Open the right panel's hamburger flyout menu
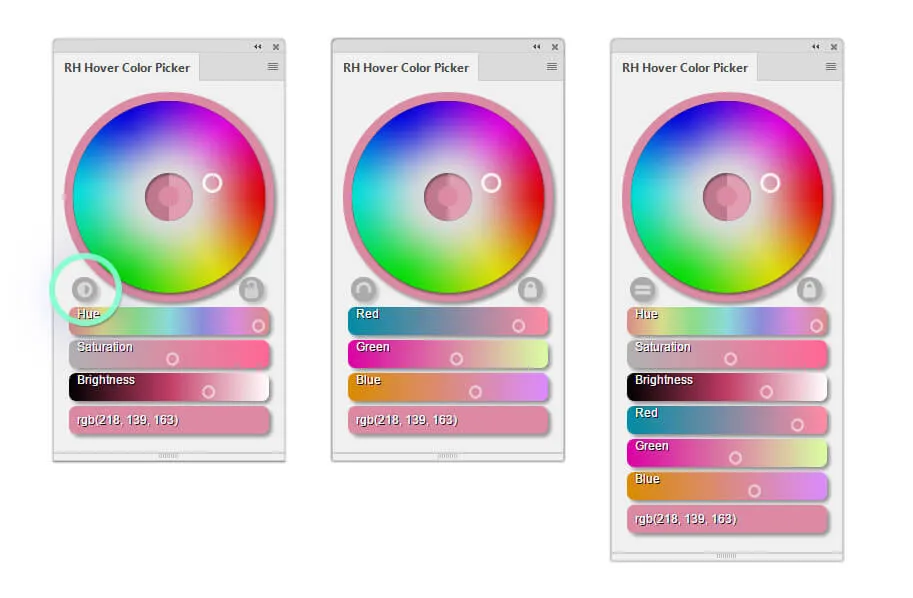The width and height of the screenshot is (913, 598). (x=831, y=67)
